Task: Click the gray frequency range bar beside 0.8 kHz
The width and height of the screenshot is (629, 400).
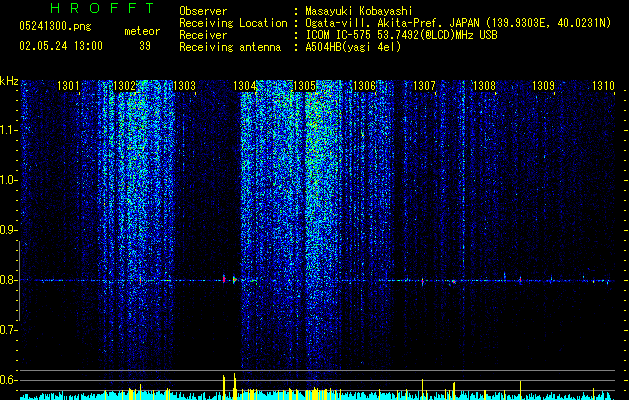Action: [x=19, y=280]
